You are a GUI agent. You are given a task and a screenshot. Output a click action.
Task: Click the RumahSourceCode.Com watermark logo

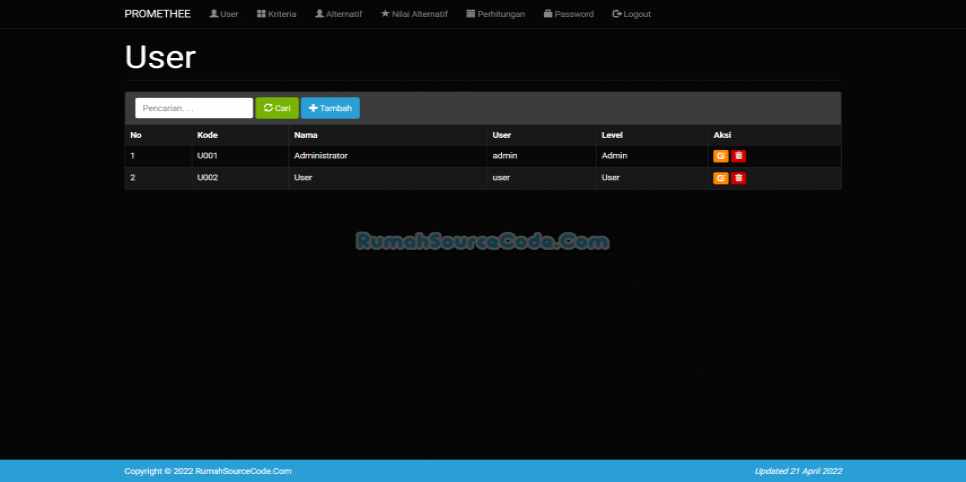tap(482, 242)
